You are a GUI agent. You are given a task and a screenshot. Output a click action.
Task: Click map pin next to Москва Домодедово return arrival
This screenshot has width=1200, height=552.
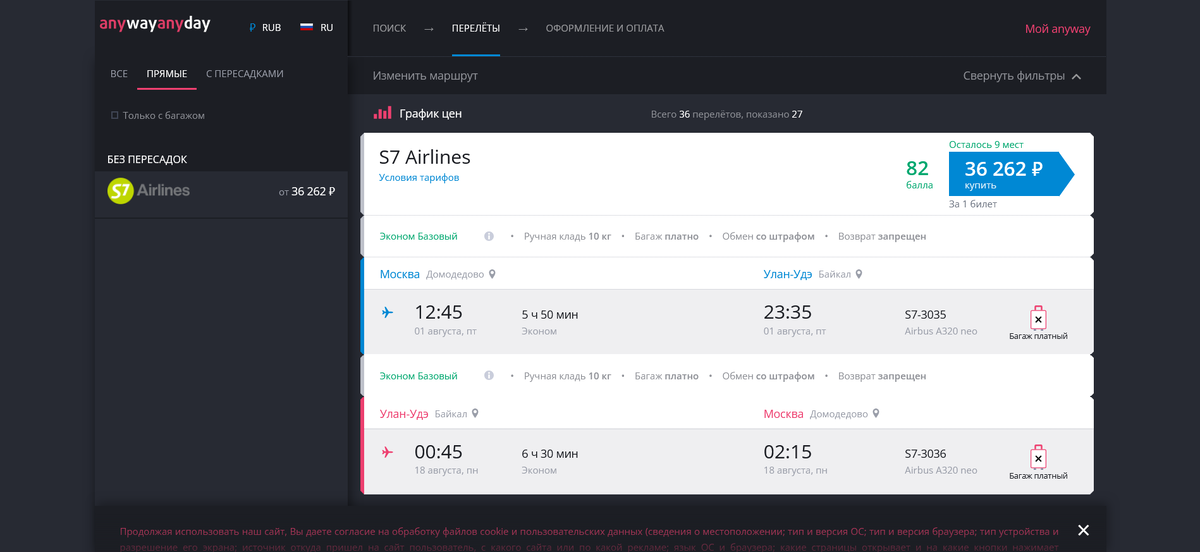[876, 413]
